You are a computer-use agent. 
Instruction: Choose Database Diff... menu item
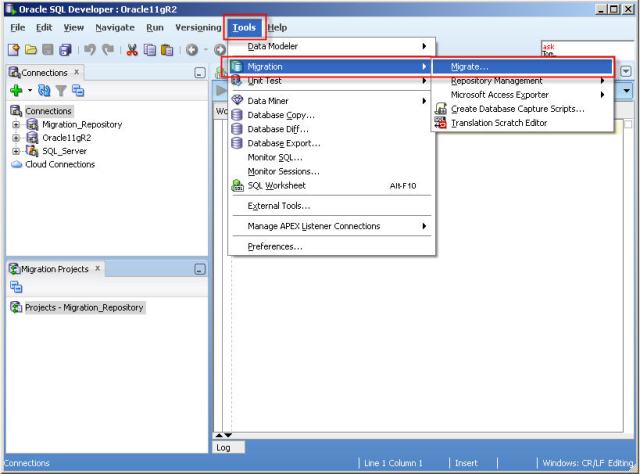331,129
